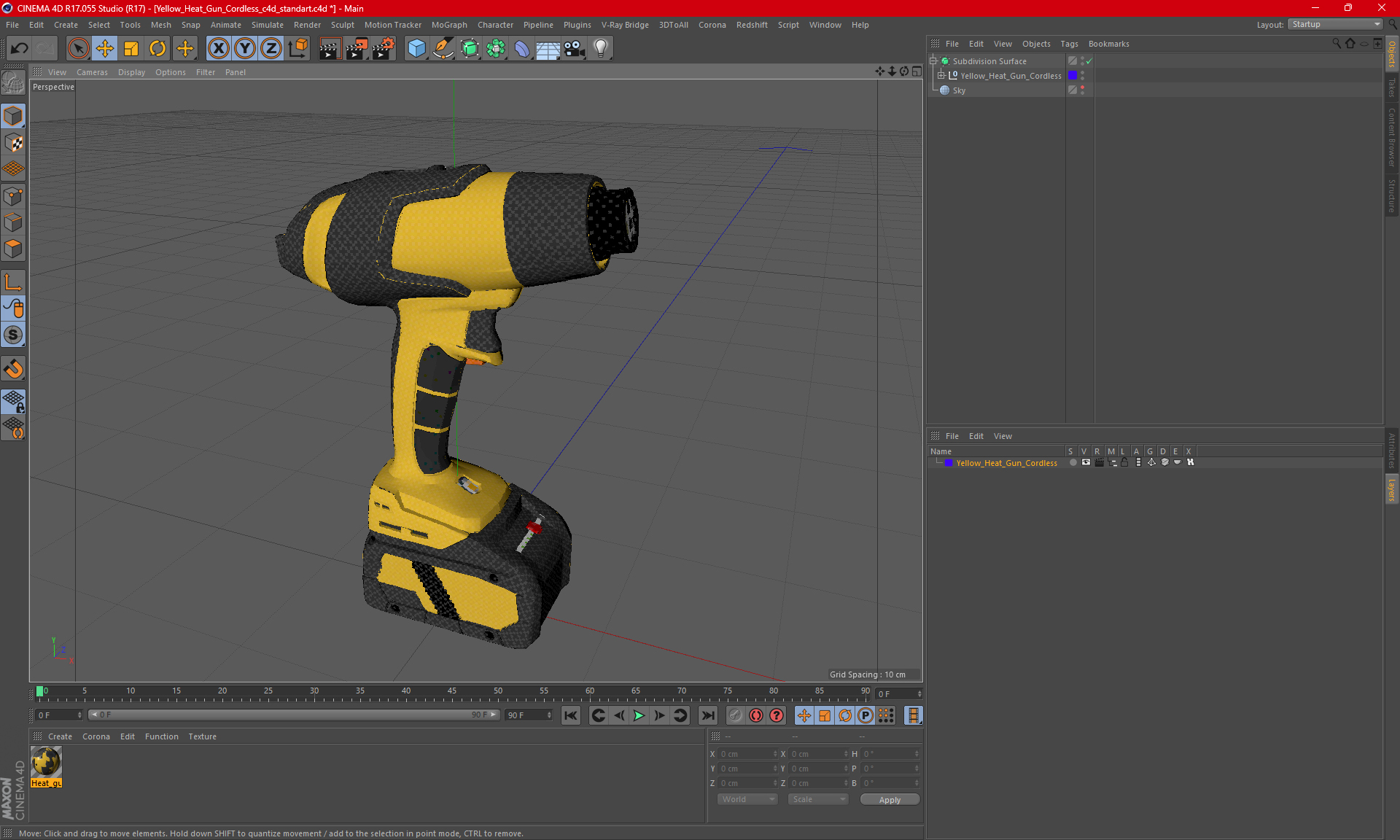This screenshot has width=1400, height=840.
Task: Play the animation forward
Action: [639, 715]
